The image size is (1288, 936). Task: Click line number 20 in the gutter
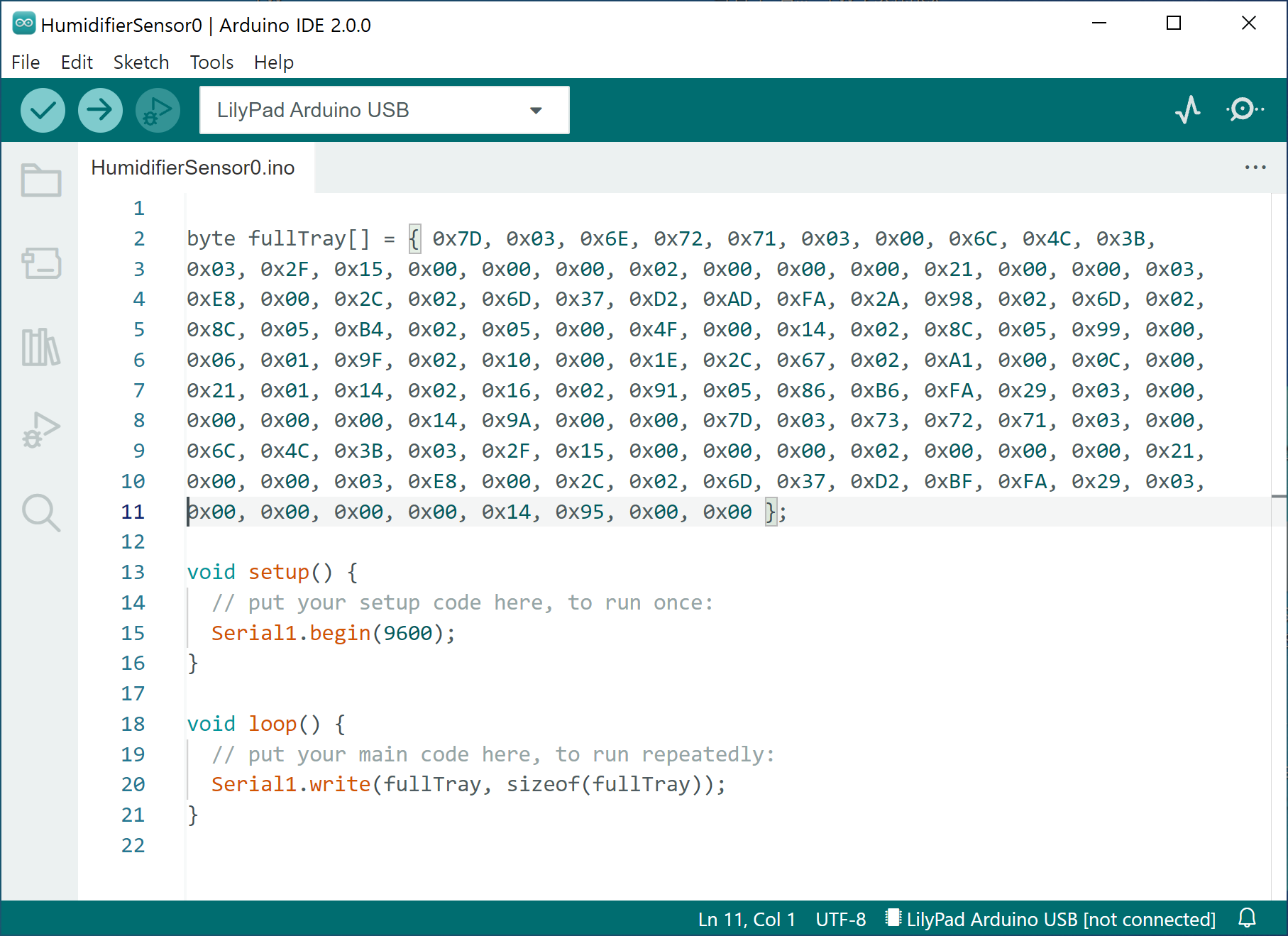point(133,784)
